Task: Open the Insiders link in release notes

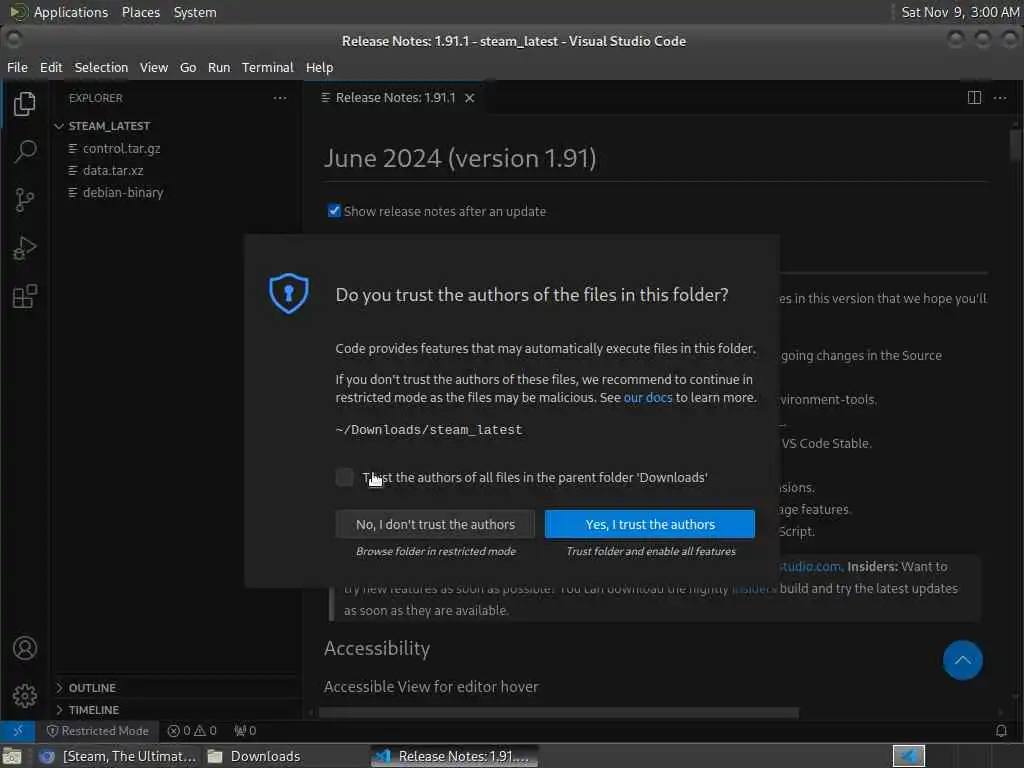Action: (x=754, y=588)
